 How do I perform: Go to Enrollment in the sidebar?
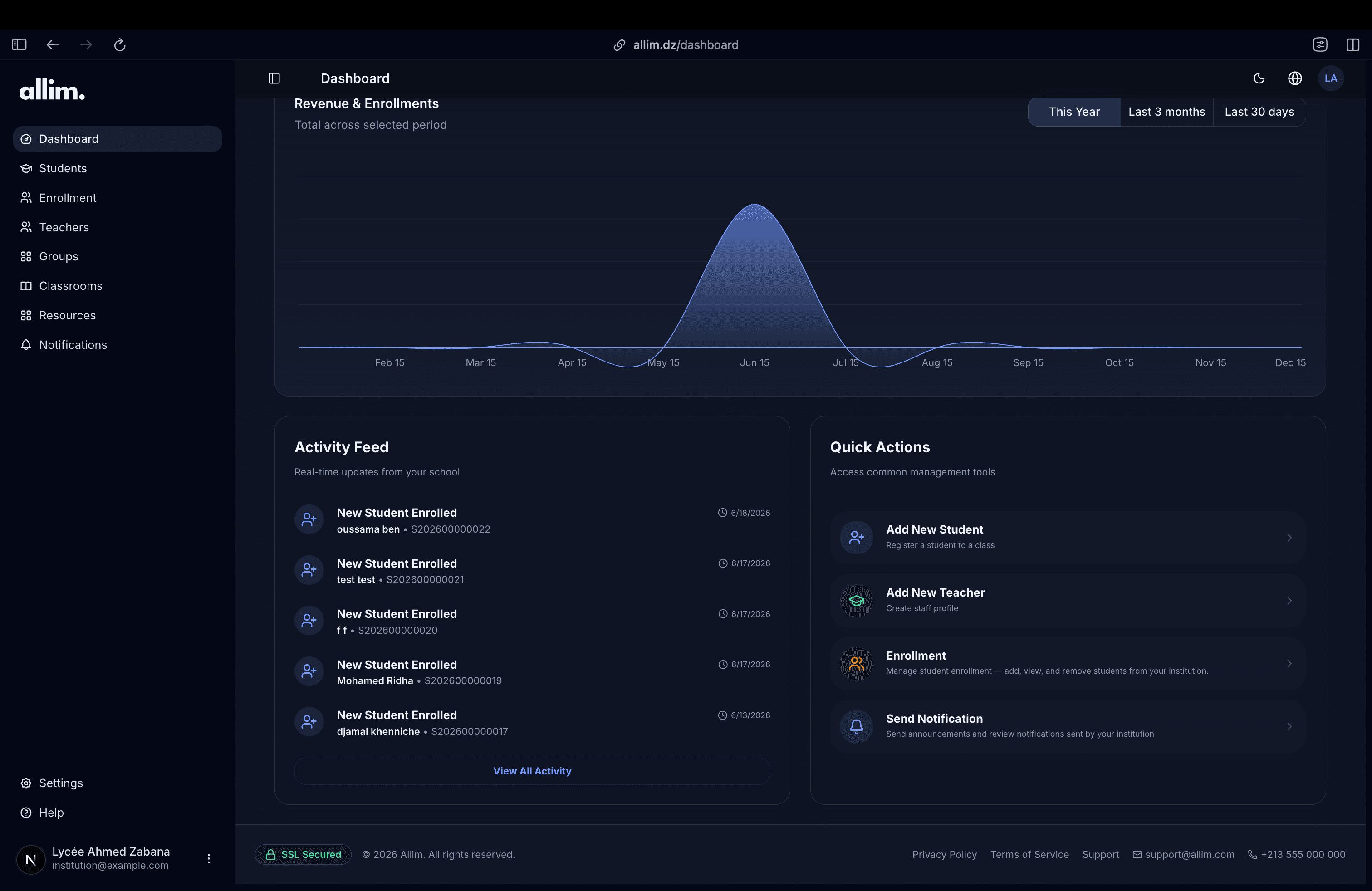pos(118,198)
